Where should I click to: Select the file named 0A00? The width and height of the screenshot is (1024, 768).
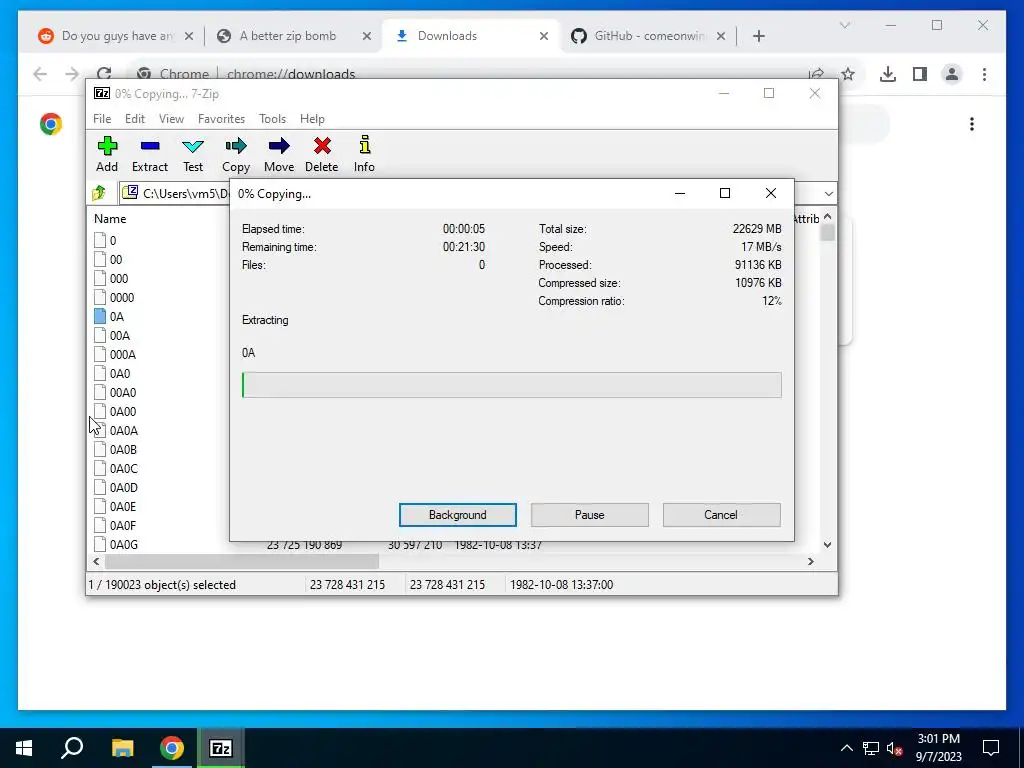pos(115,411)
